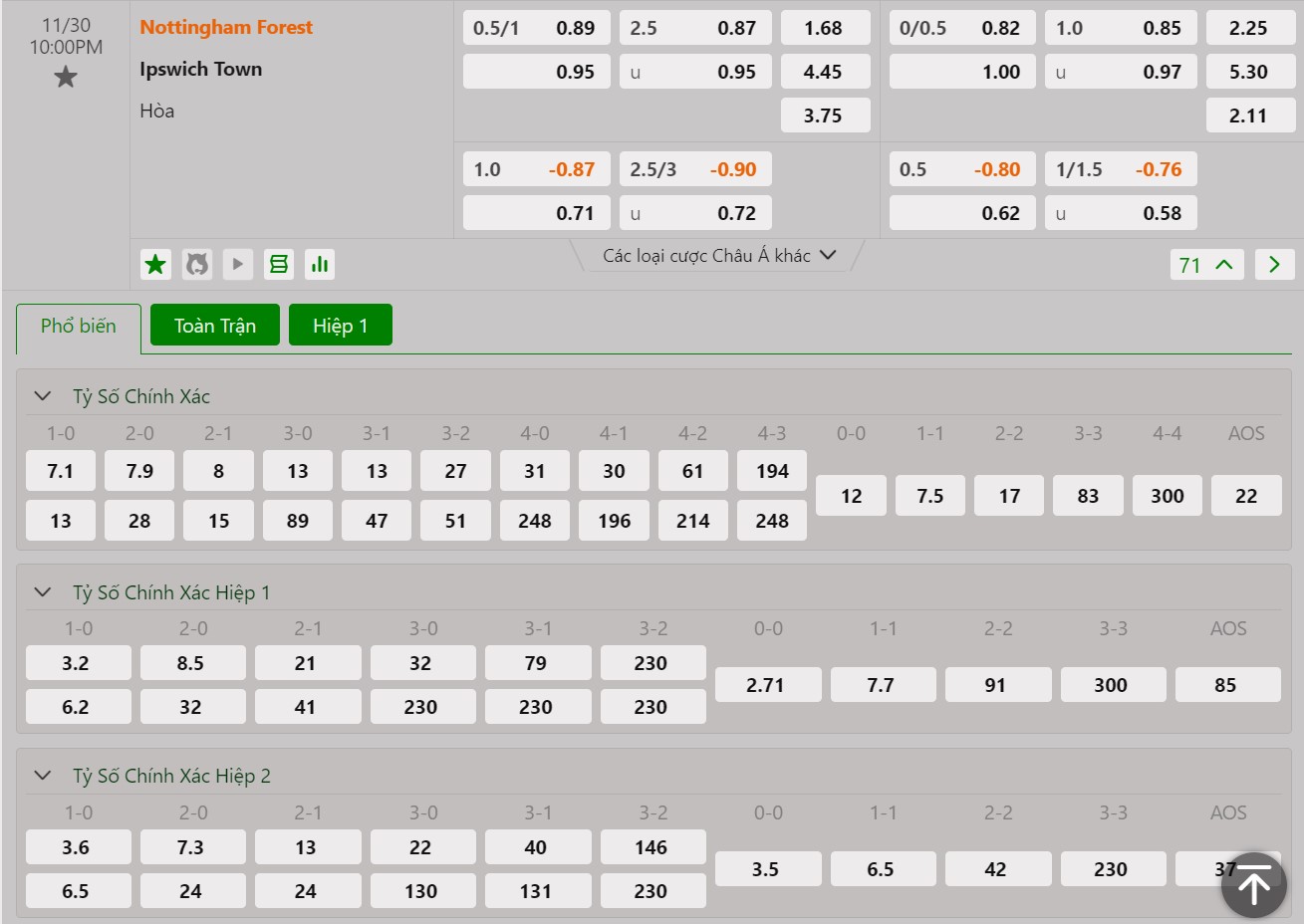1304x924 pixels.
Task: Bet full-match 2-0 away score odds 28
Action: click(x=139, y=521)
